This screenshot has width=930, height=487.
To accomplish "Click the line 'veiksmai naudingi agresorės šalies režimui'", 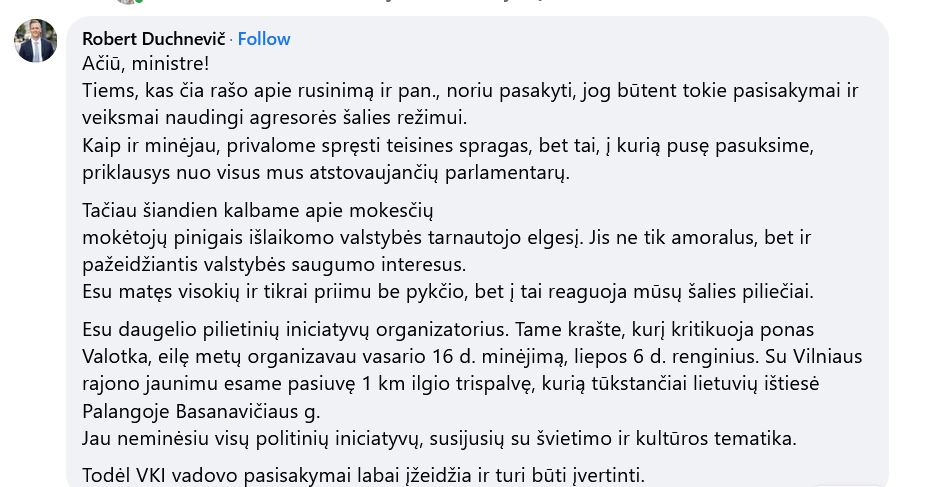I will pos(275,117).
